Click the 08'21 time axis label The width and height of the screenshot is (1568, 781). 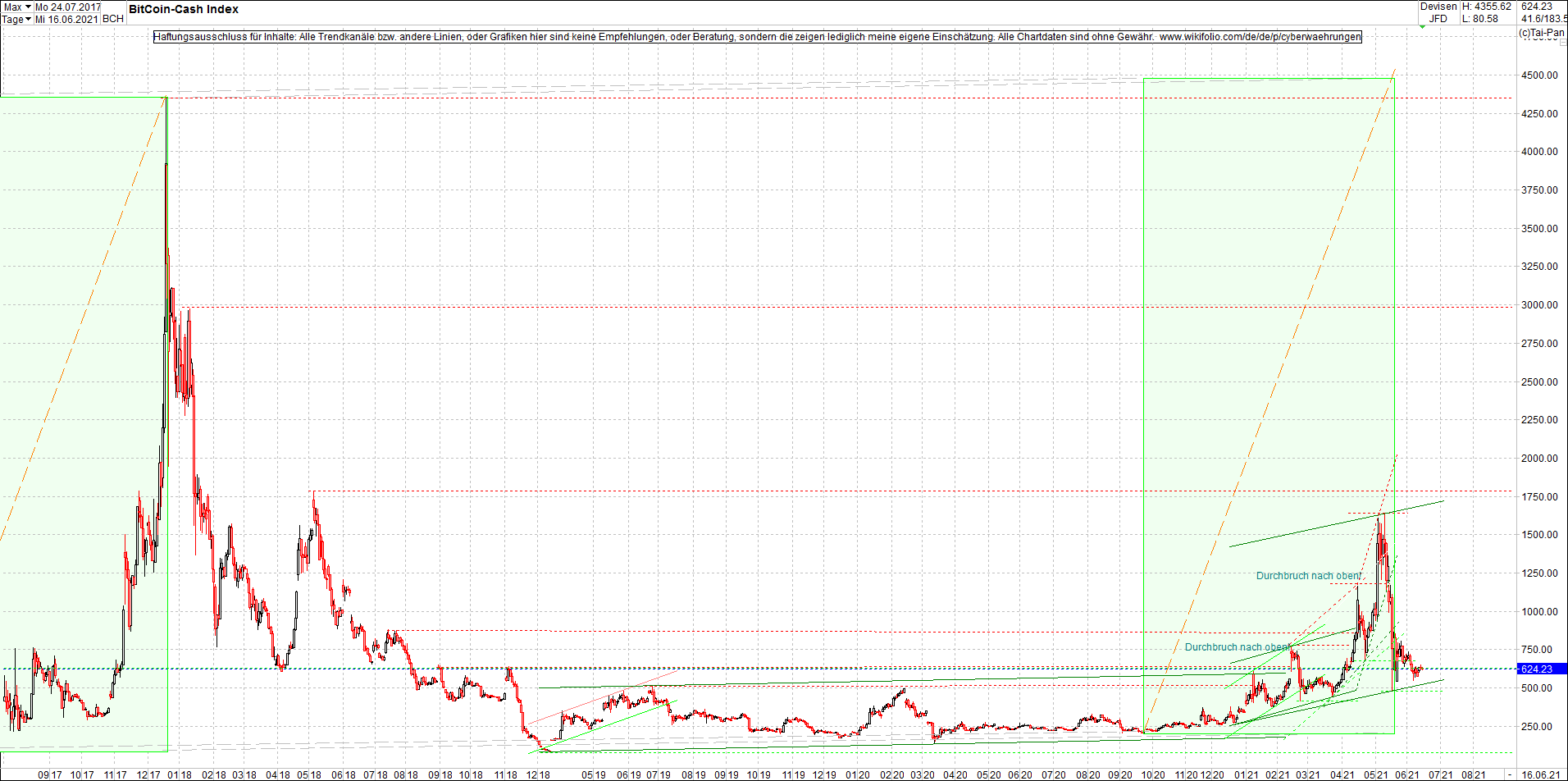[1474, 775]
